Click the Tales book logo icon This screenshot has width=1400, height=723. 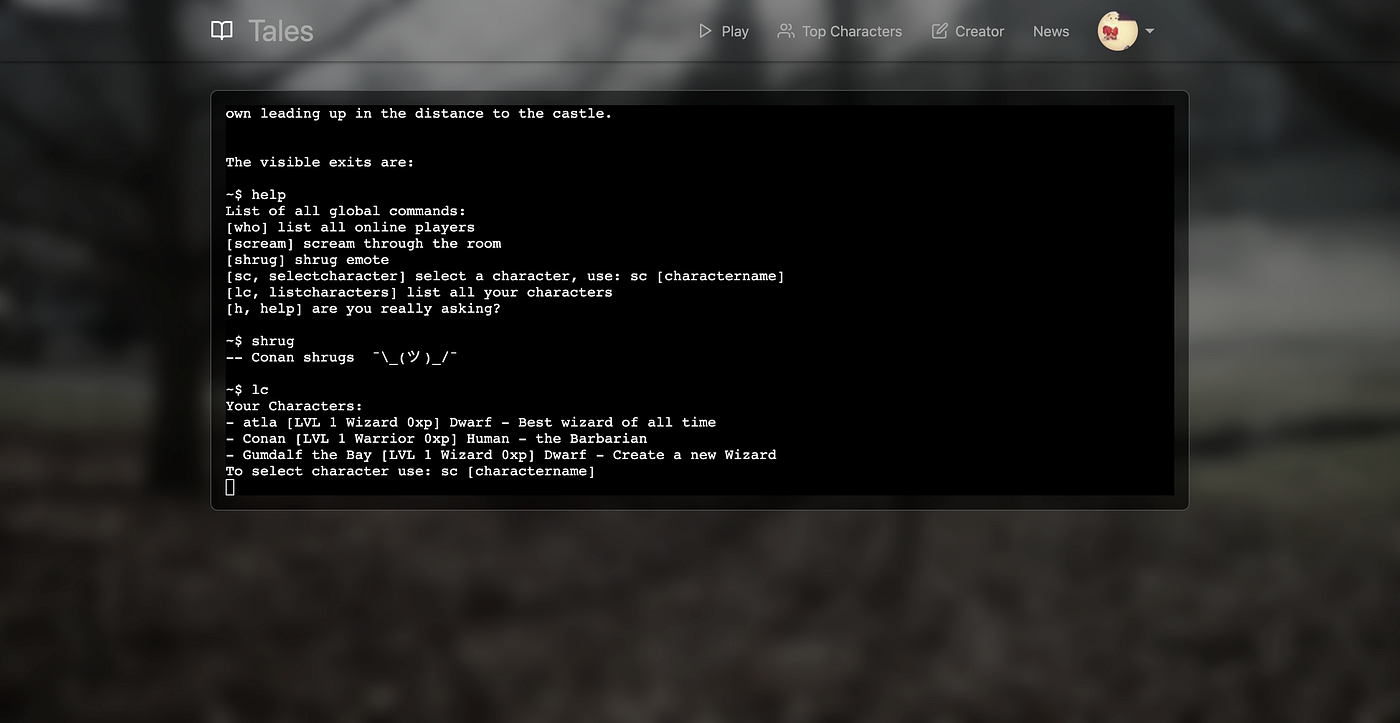coord(221,30)
